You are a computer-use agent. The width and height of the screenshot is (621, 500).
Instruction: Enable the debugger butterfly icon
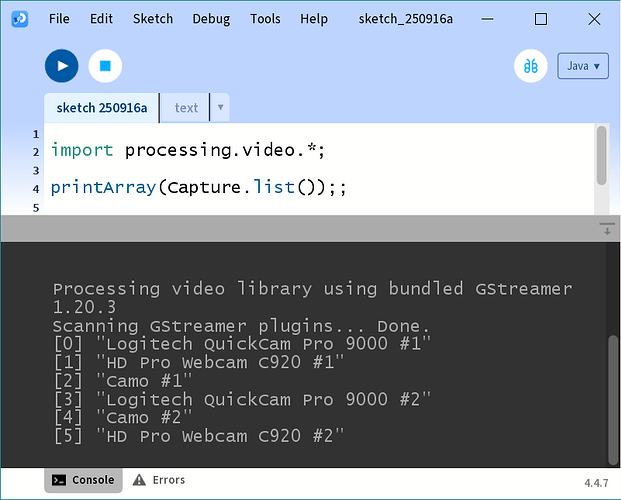[x=531, y=66]
